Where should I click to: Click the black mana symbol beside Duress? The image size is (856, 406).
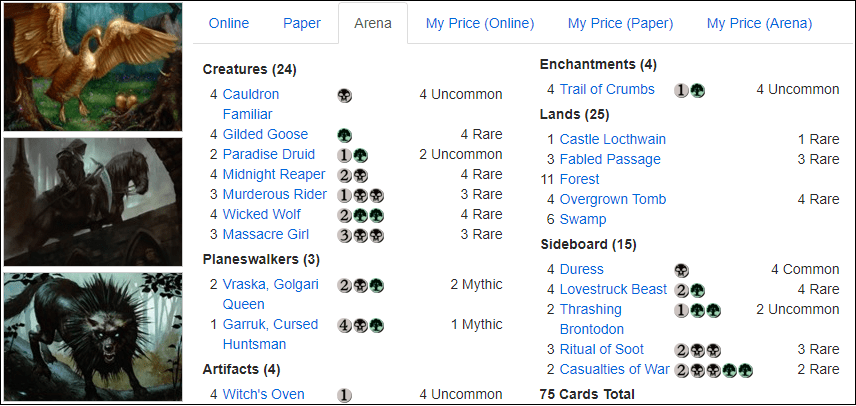click(682, 270)
